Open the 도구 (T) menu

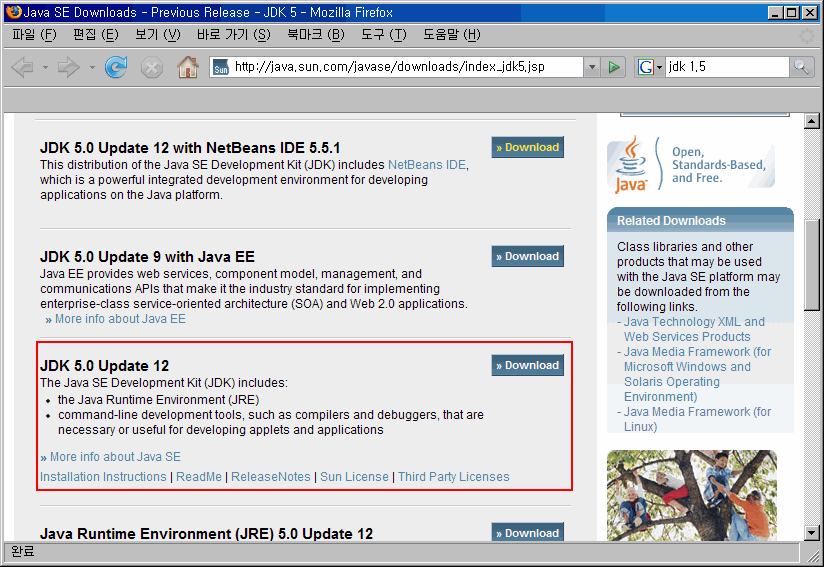383,35
